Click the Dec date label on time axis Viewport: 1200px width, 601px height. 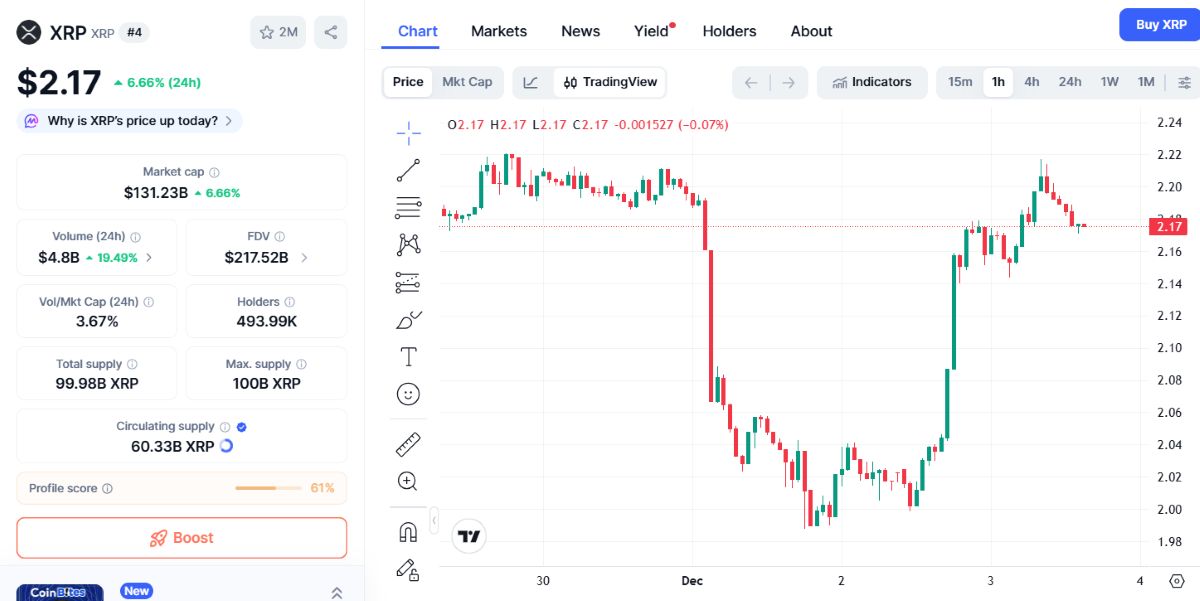(692, 581)
